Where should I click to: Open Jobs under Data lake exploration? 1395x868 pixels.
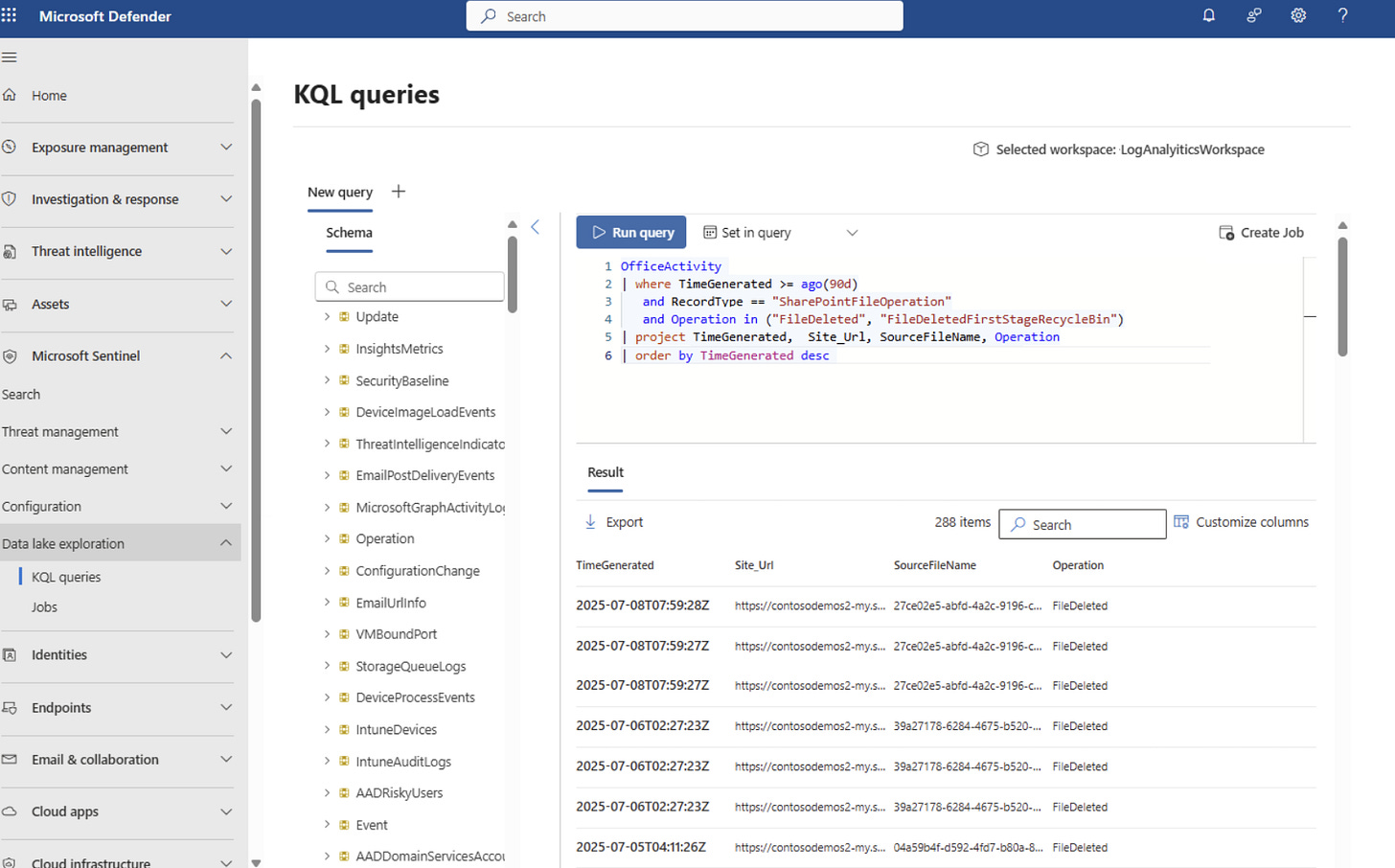coord(44,607)
